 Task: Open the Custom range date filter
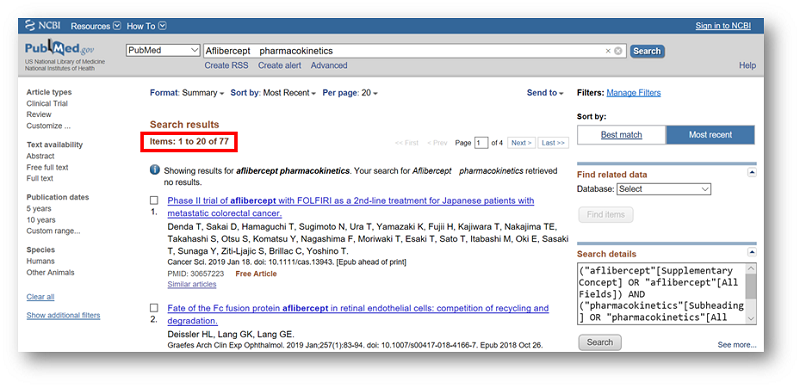[x=54, y=231]
